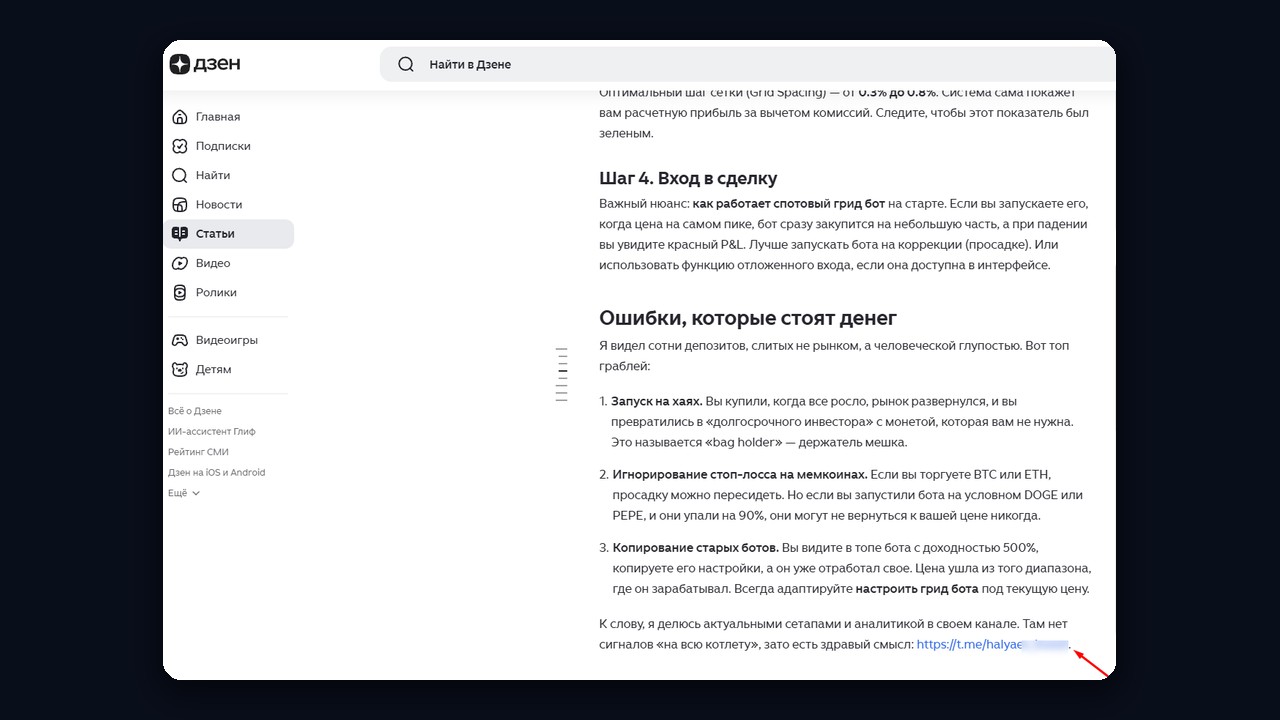This screenshot has width=1280, height=720.
Task: Follow the t.me Telegram channel link
Action: (992, 645)
